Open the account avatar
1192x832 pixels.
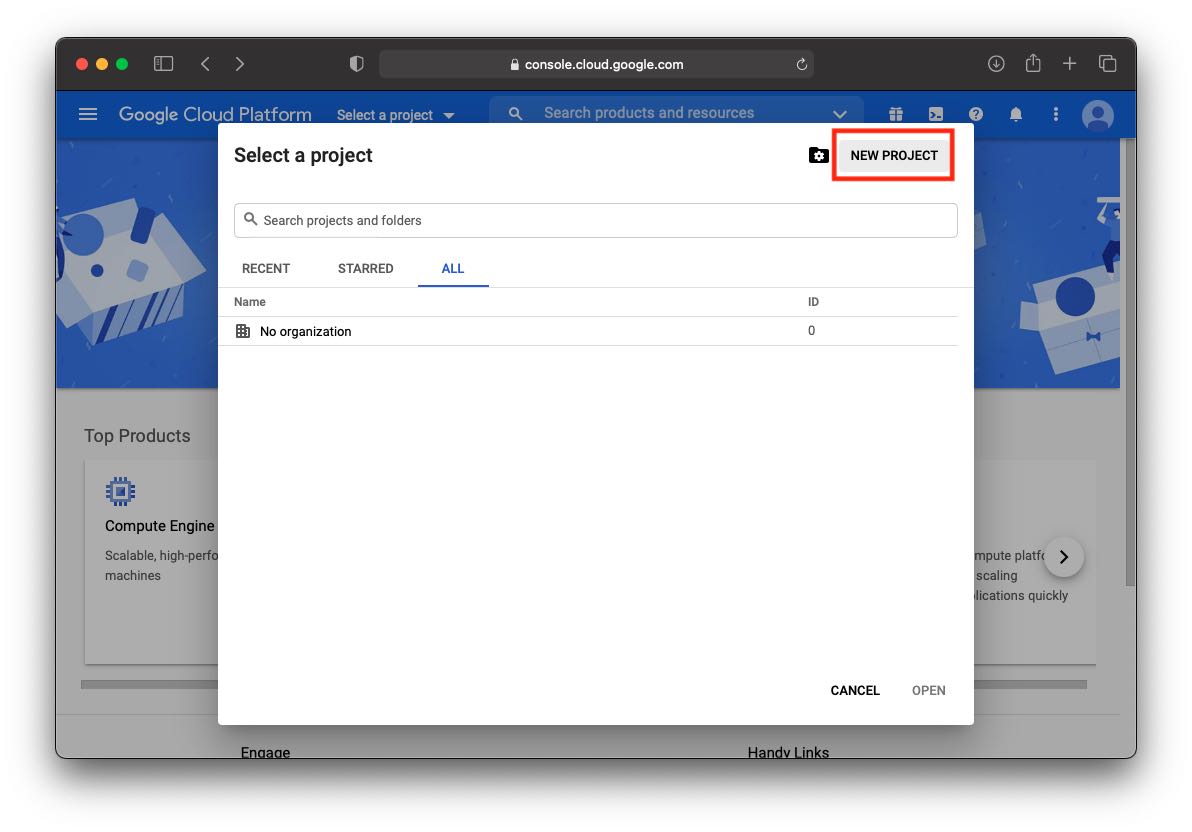tap(1098, 115)
